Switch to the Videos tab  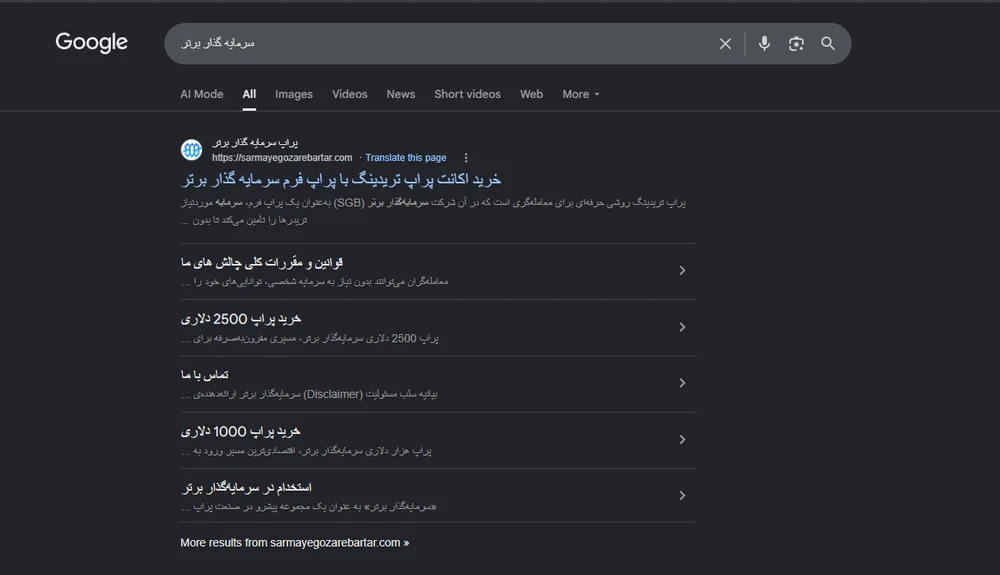click(349, 94)
